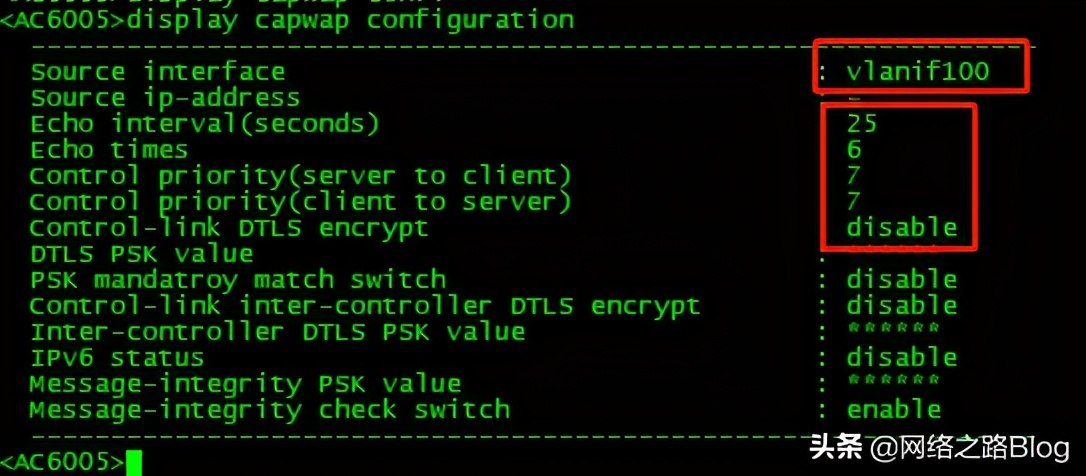Click the green cursor block after the prompt
Viewport: 1086px width, 476px height.
click(x=134, y=463)
